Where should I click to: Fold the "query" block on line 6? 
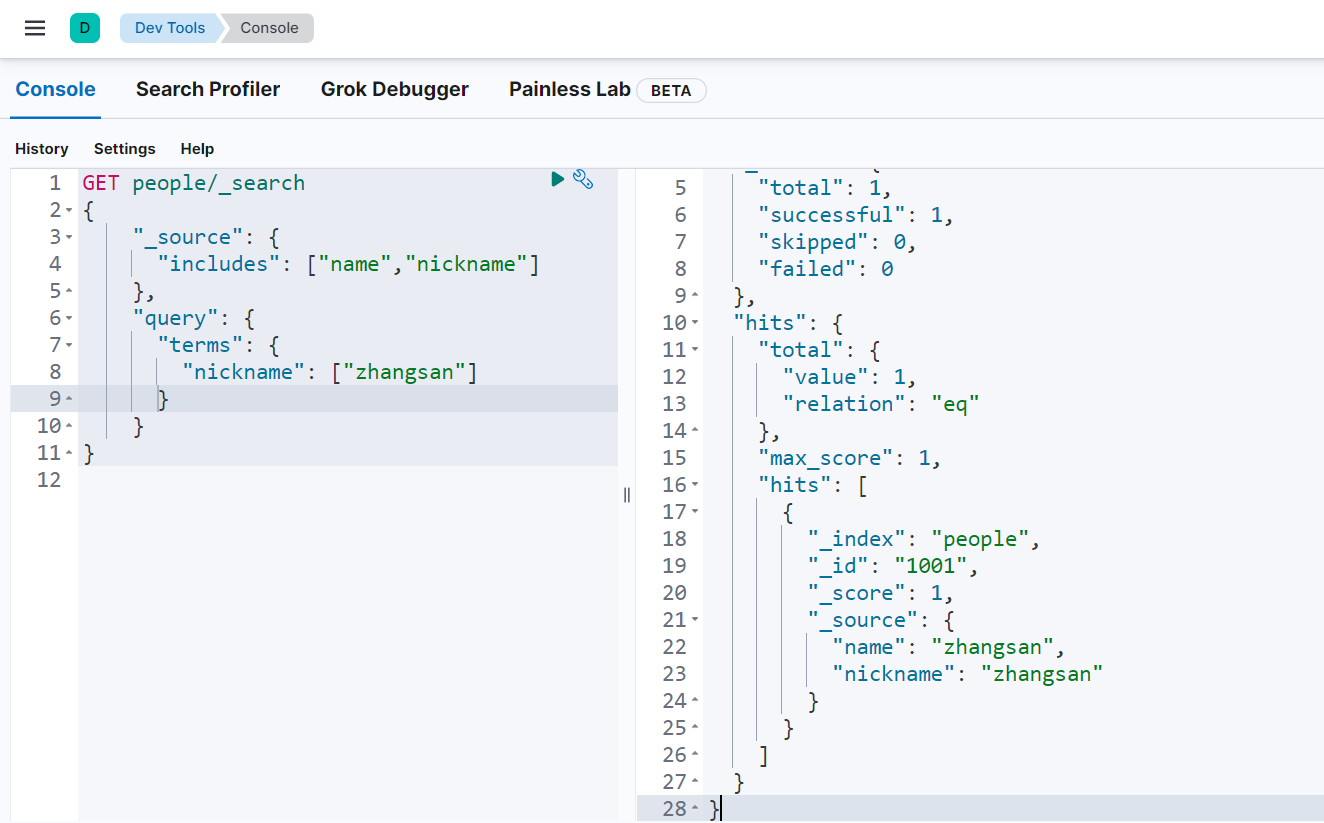(69, 319)
